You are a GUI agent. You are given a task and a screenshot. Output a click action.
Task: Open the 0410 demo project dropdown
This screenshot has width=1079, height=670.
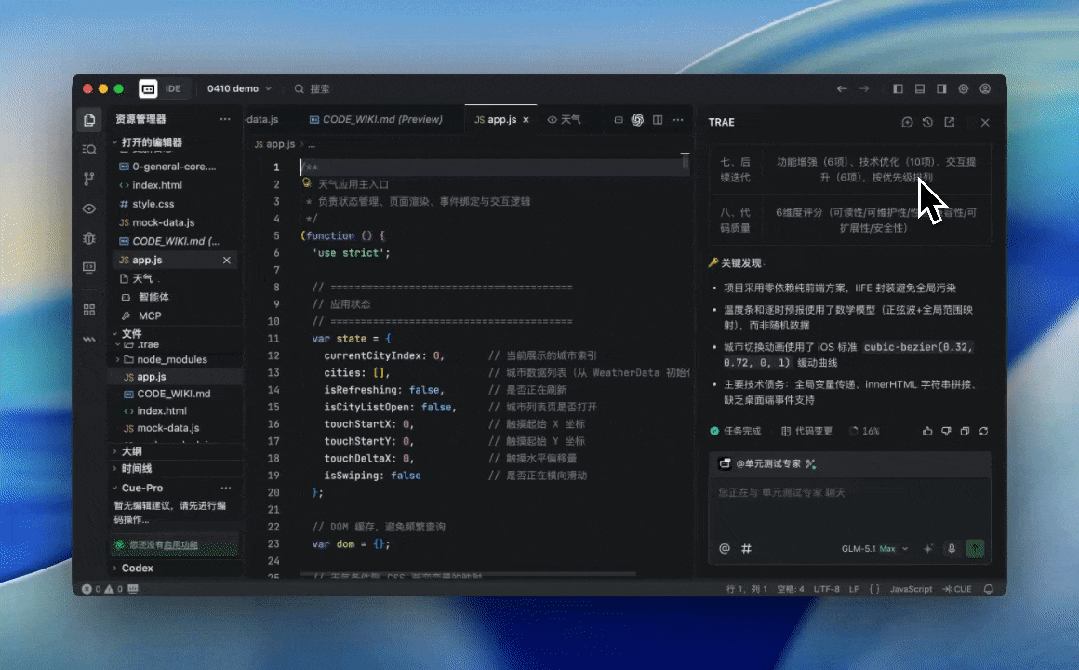point(239,89)
